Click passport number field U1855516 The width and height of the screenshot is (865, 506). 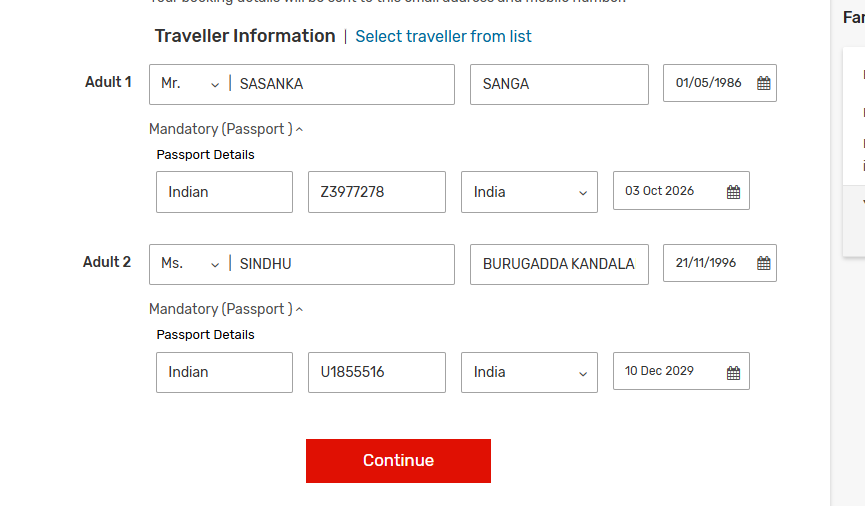[377, 372]
